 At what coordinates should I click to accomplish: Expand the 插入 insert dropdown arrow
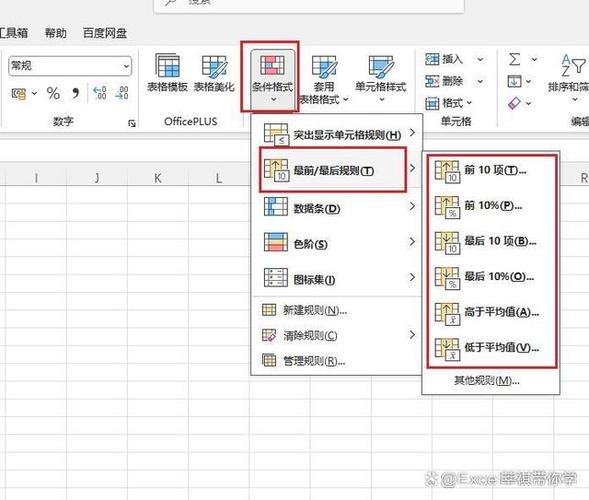click(480, 59)
